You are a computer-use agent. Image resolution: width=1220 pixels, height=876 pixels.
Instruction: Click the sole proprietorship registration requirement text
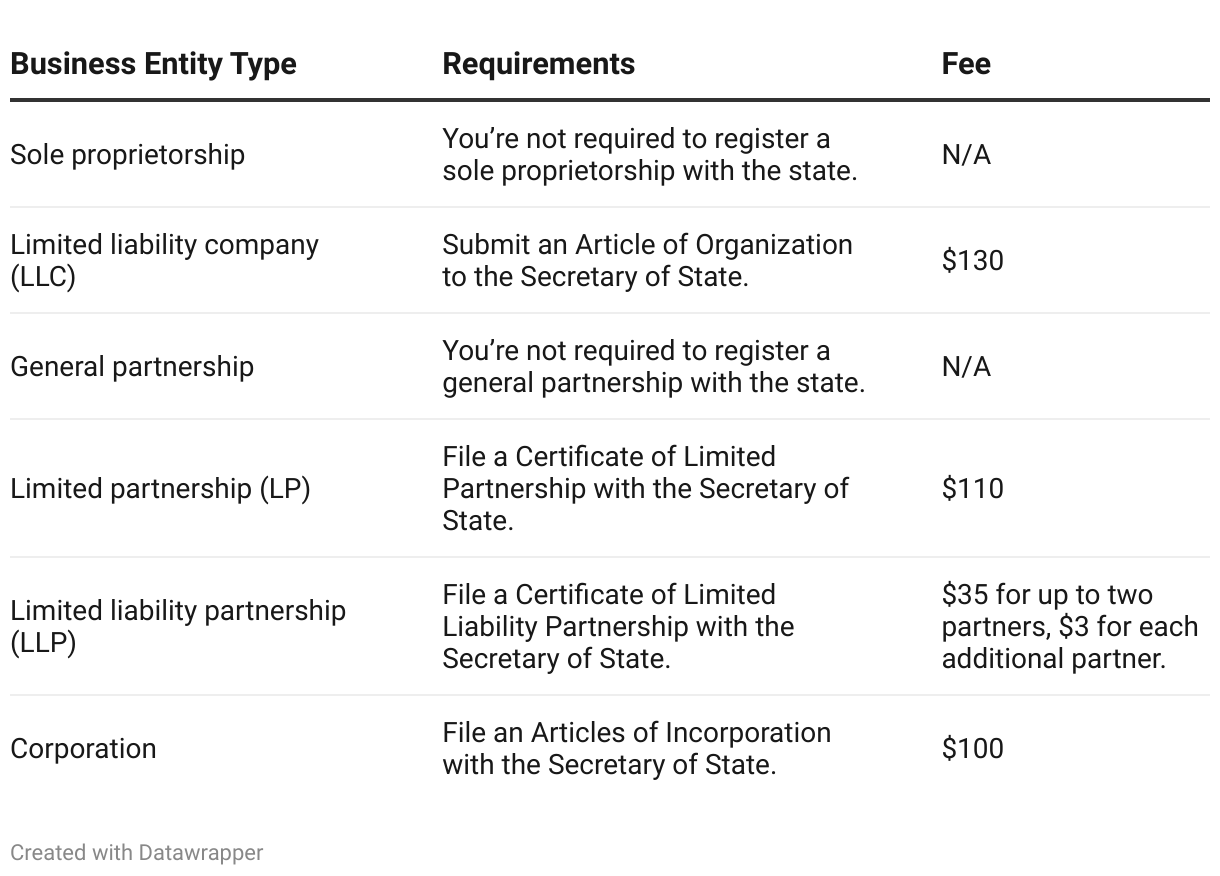[x=649, y=155]
